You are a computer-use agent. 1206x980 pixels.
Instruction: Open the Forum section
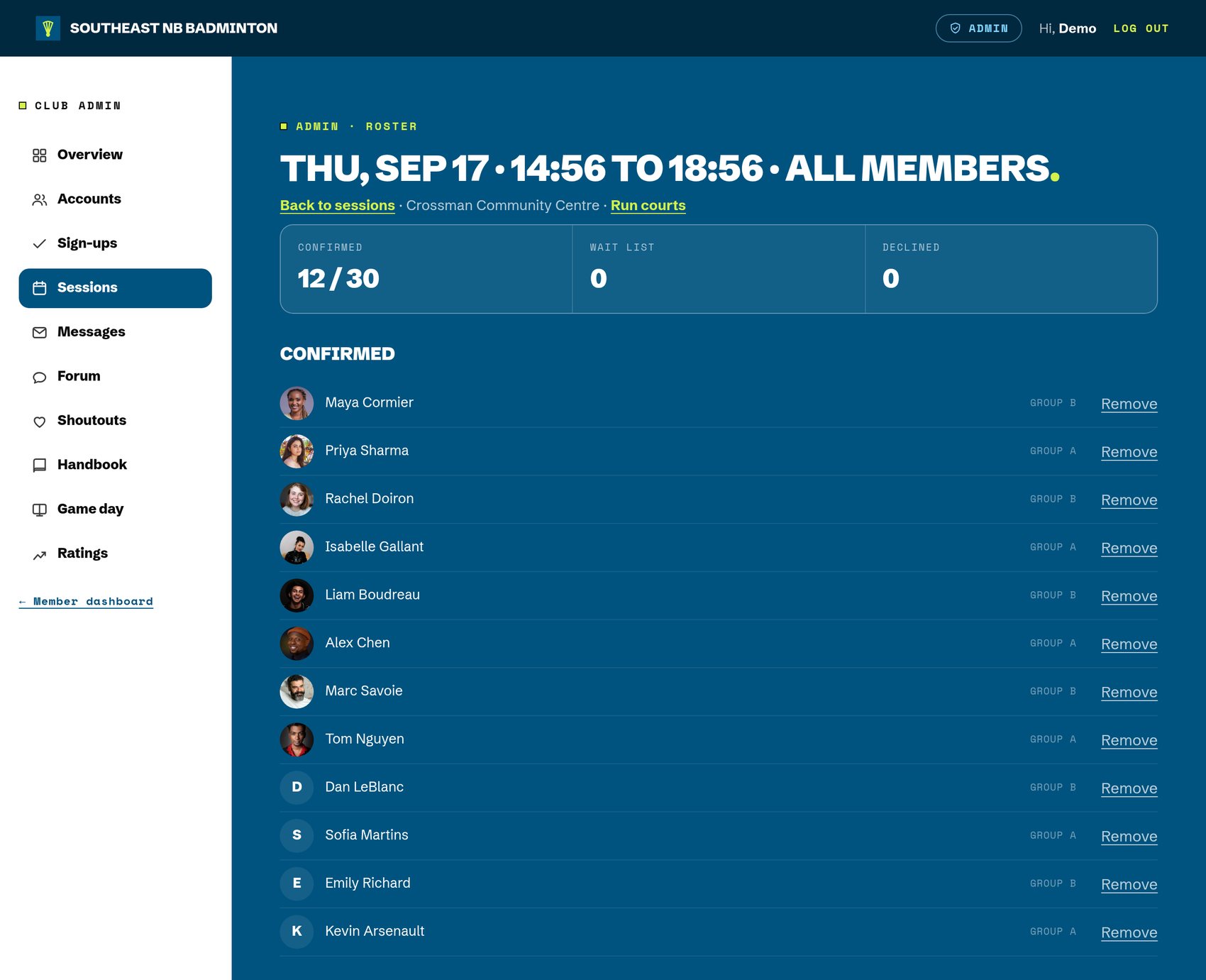(x=115, y=376)
